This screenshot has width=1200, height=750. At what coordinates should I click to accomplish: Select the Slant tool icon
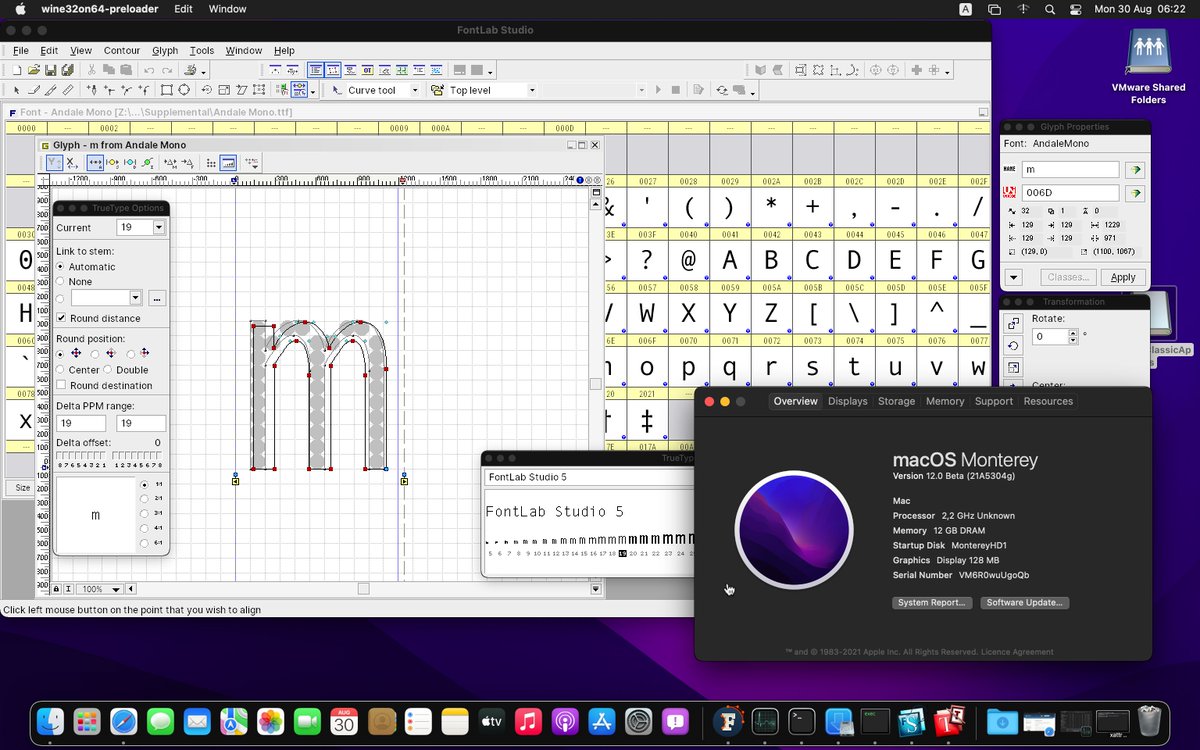click(x=242, y=90)
